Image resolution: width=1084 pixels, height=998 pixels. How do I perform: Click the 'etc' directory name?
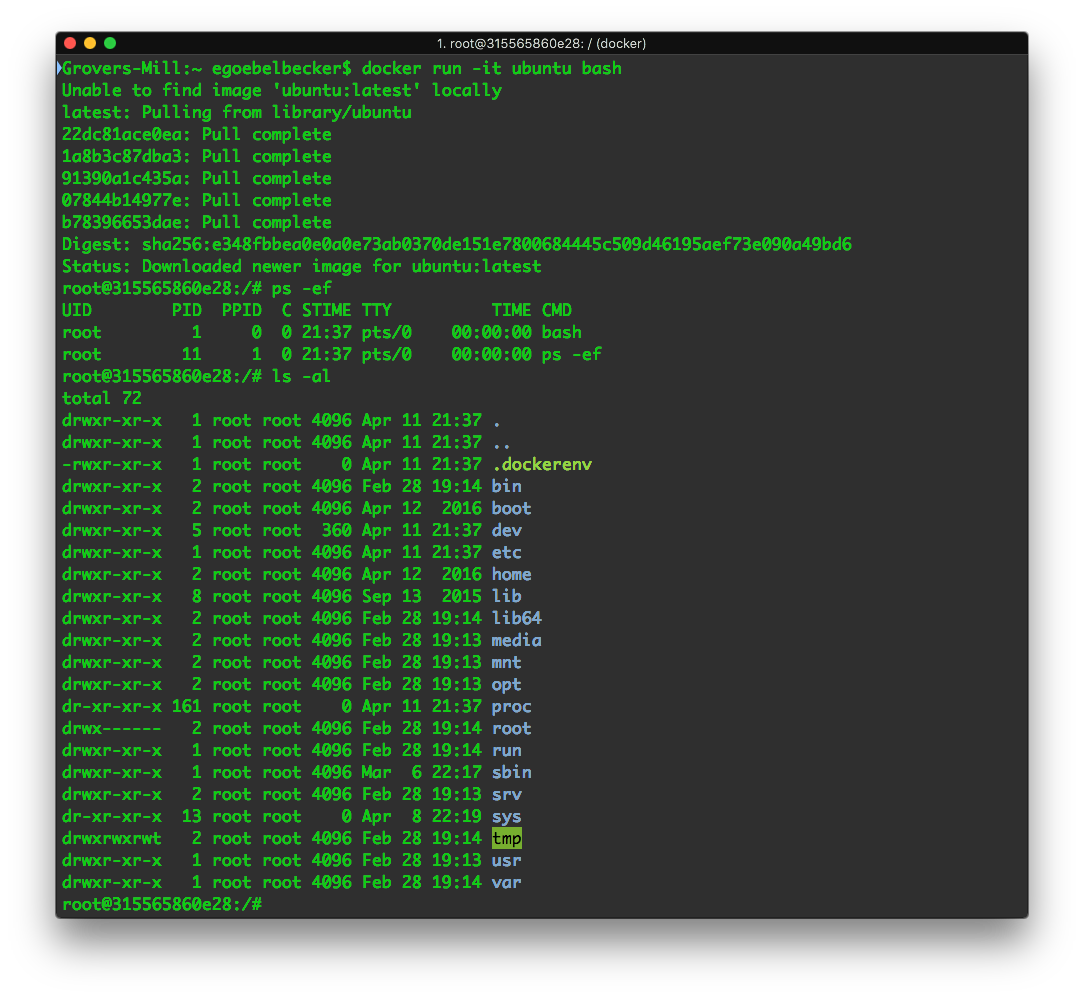507,553
